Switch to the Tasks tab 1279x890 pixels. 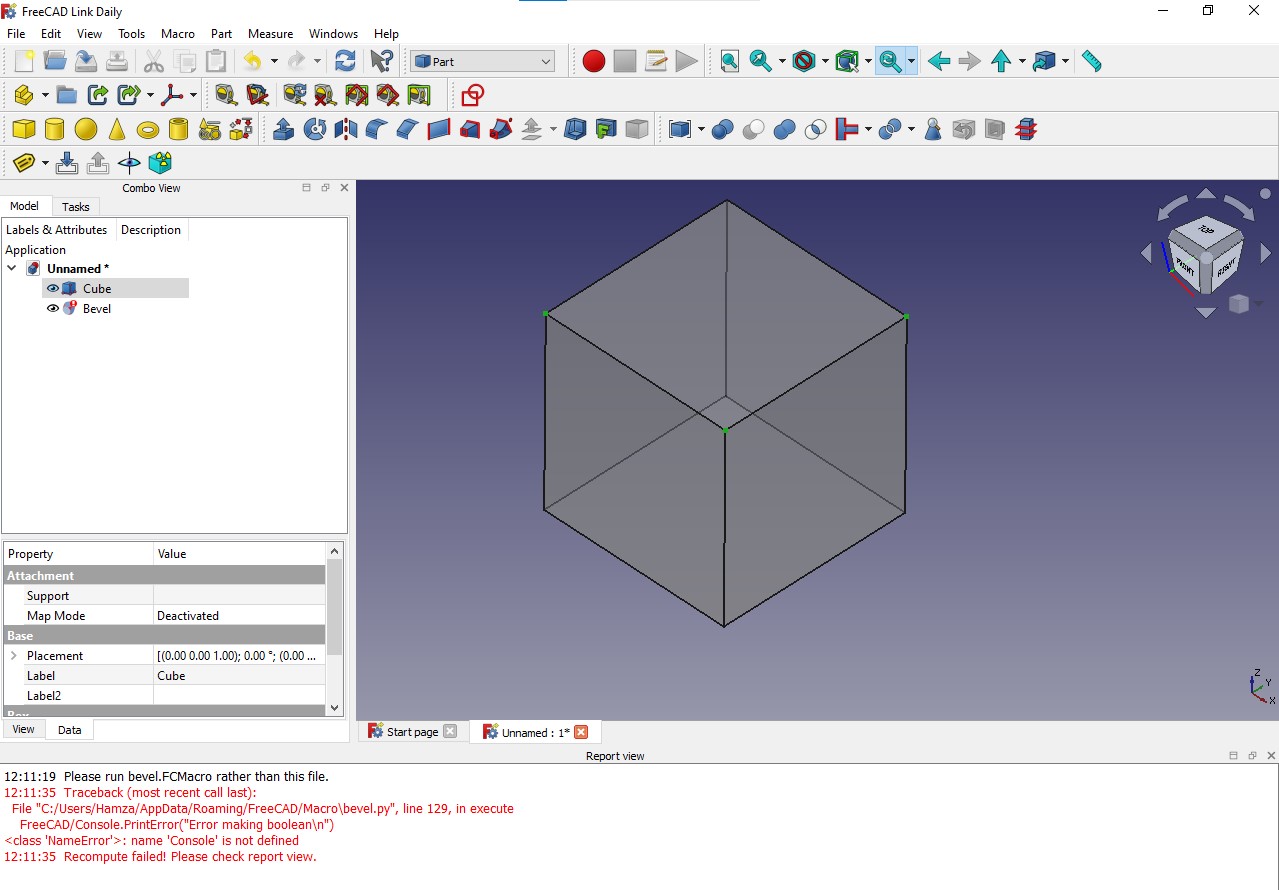tap(76, 207)
